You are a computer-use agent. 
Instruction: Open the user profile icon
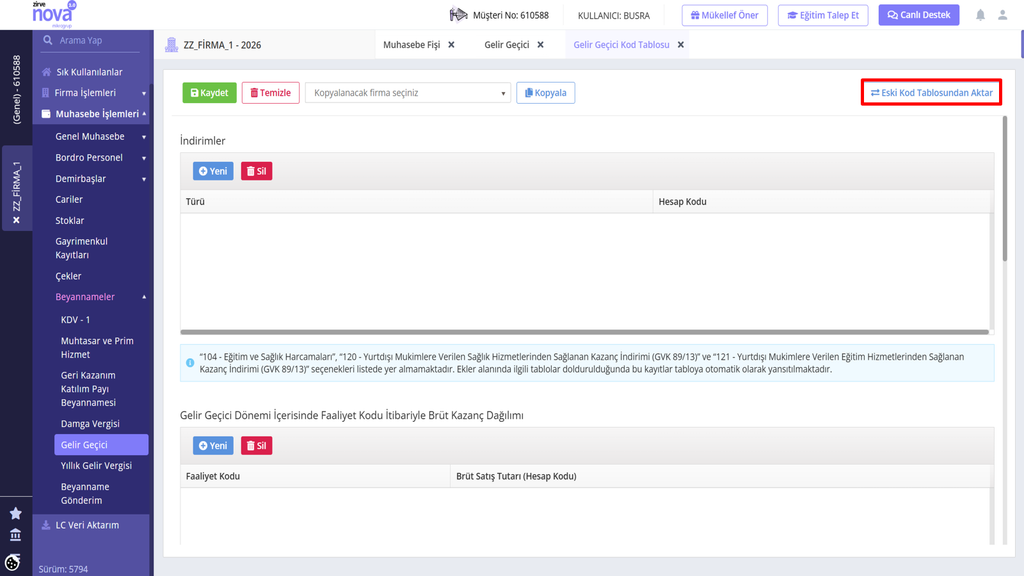tap(1002, 15)
